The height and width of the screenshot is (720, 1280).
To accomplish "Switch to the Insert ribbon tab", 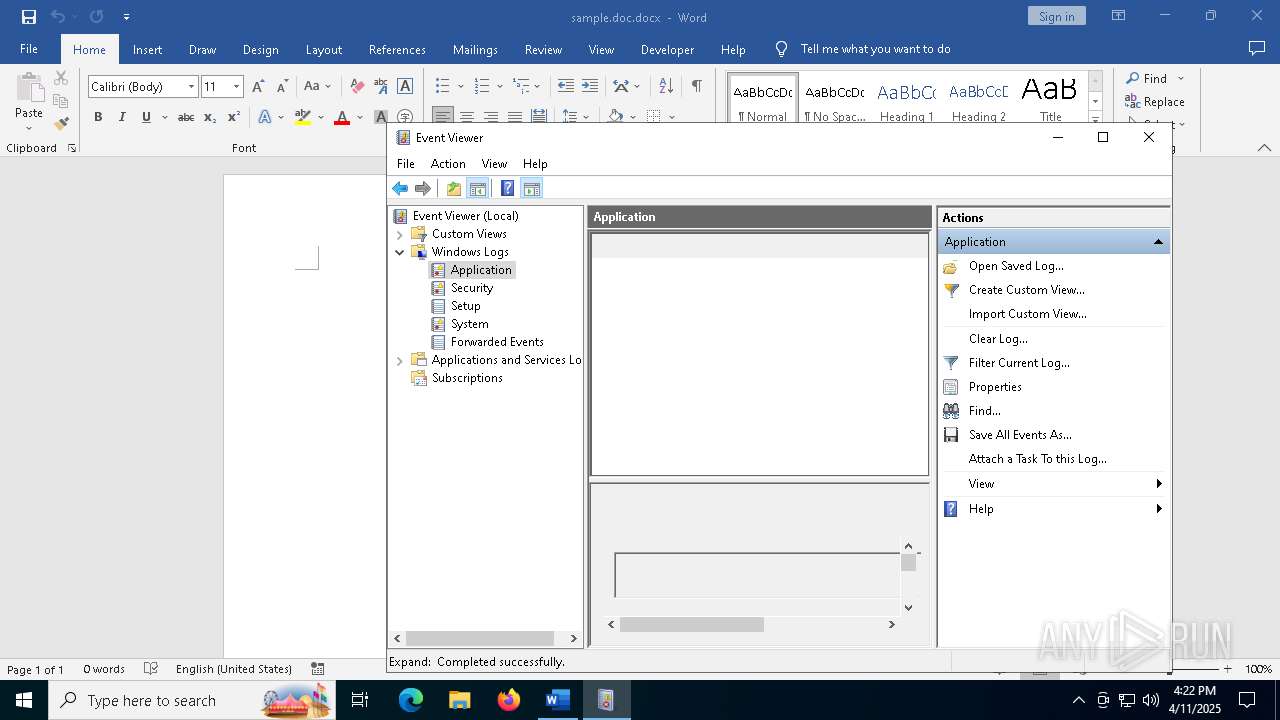I will pyautogui.click(x=147, y=49).
